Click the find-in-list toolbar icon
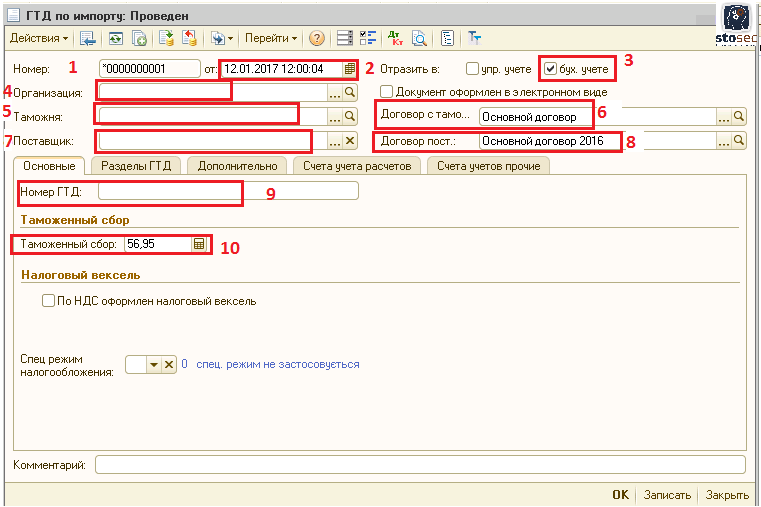 tap(88, 38)
